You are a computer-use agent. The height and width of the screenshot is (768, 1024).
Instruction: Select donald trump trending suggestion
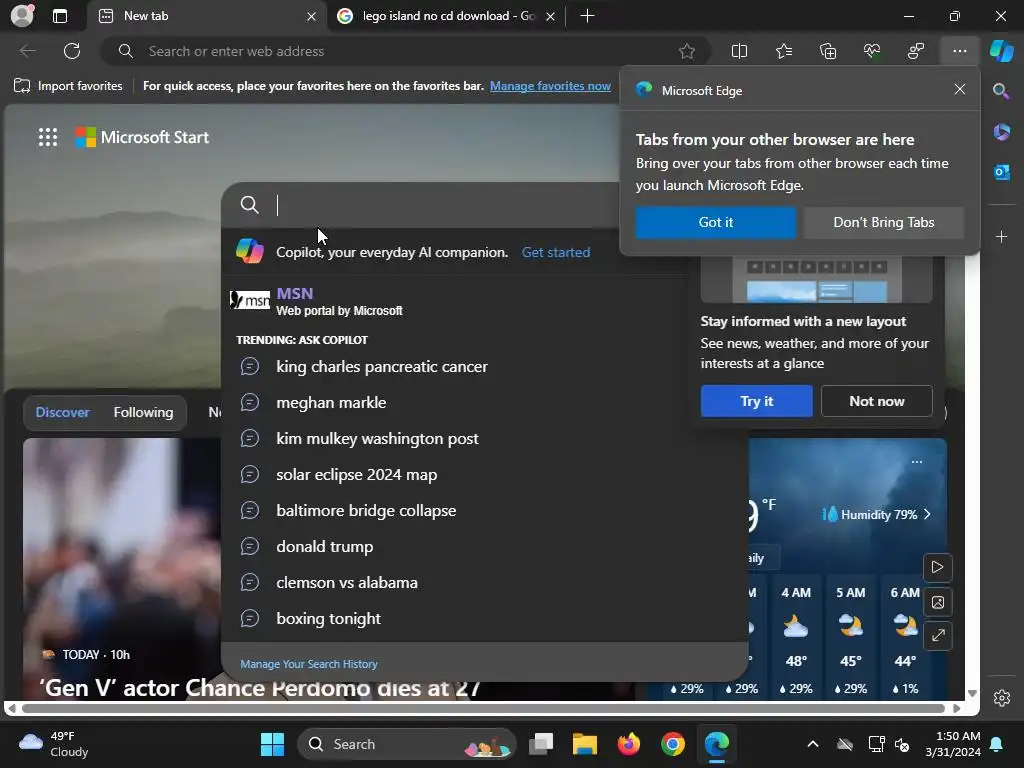[485, 546]
